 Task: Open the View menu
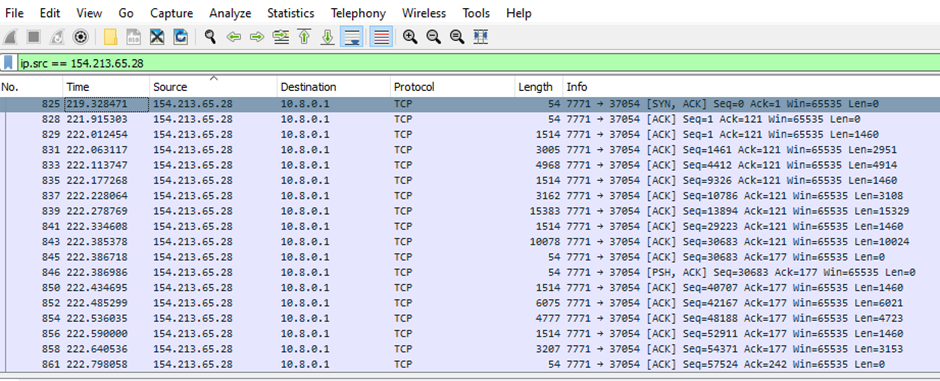point(89,13)
